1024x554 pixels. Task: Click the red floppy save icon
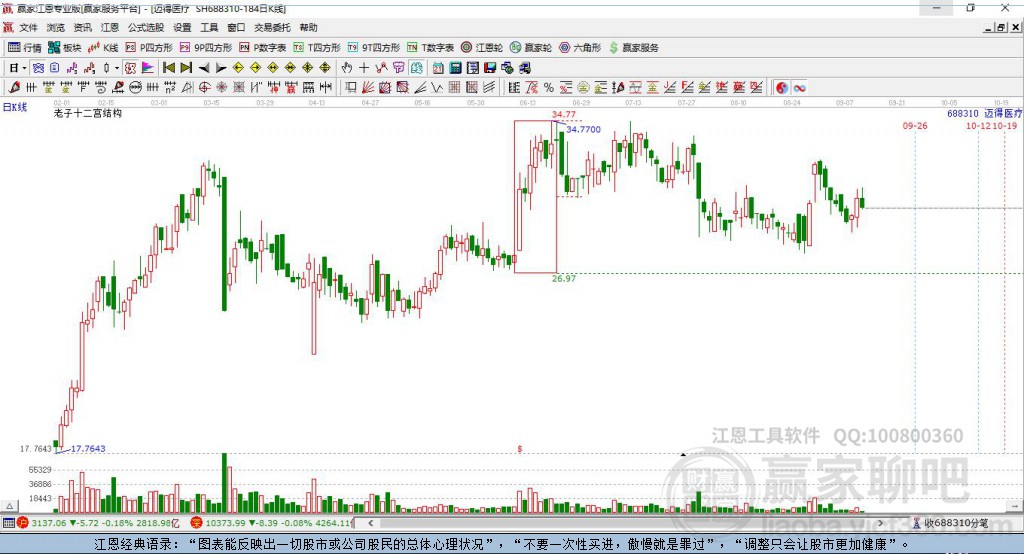click(x=490, y=68)
